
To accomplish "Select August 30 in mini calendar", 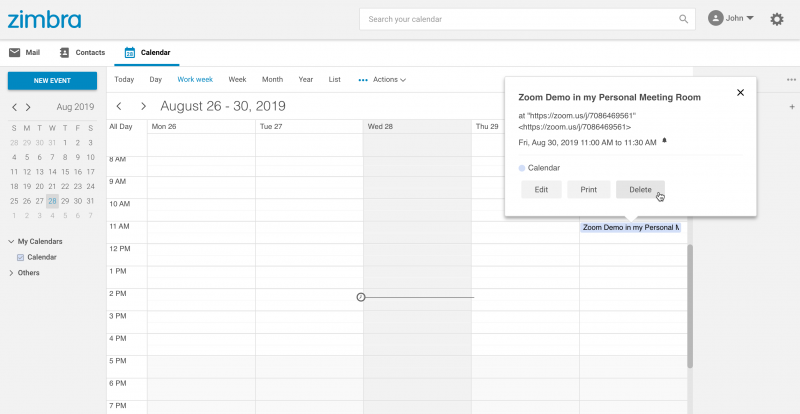I will click(x=78, y=201).
